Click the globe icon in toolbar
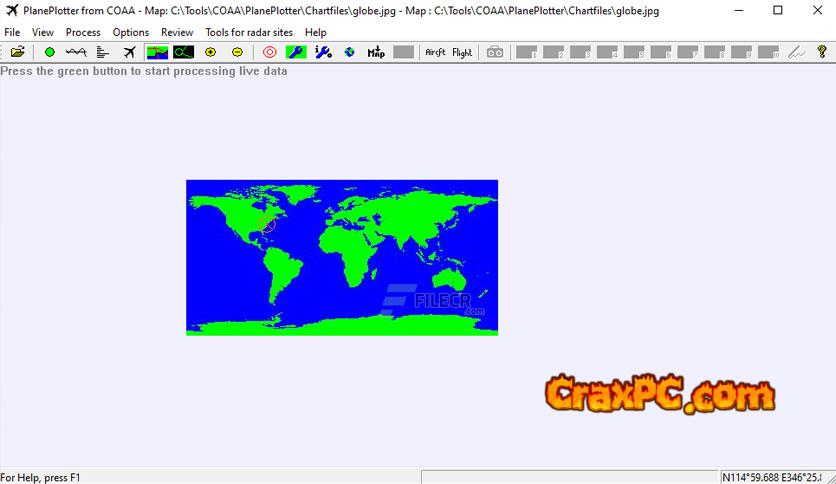 (350, 52)
